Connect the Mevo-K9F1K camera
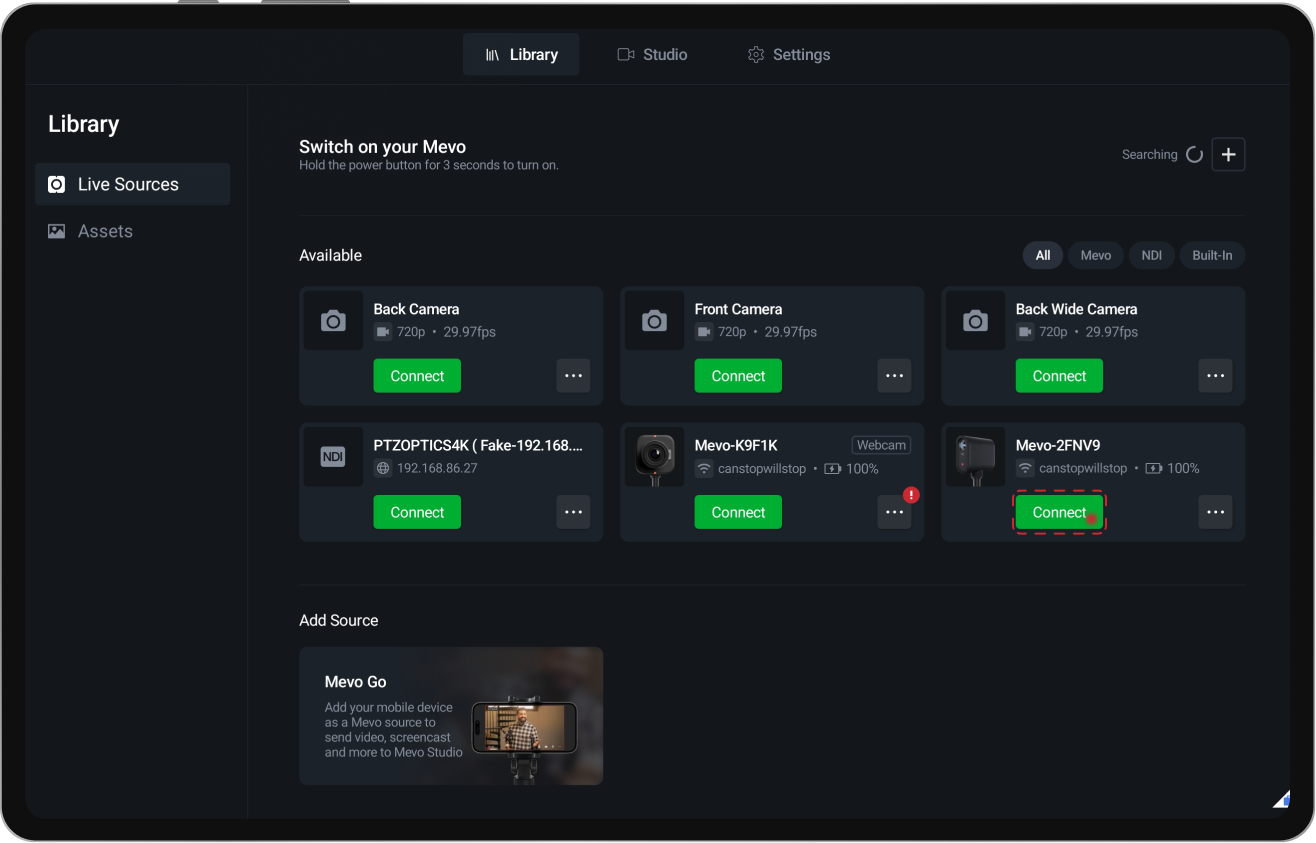1316x843 pixels. (738, 512)
